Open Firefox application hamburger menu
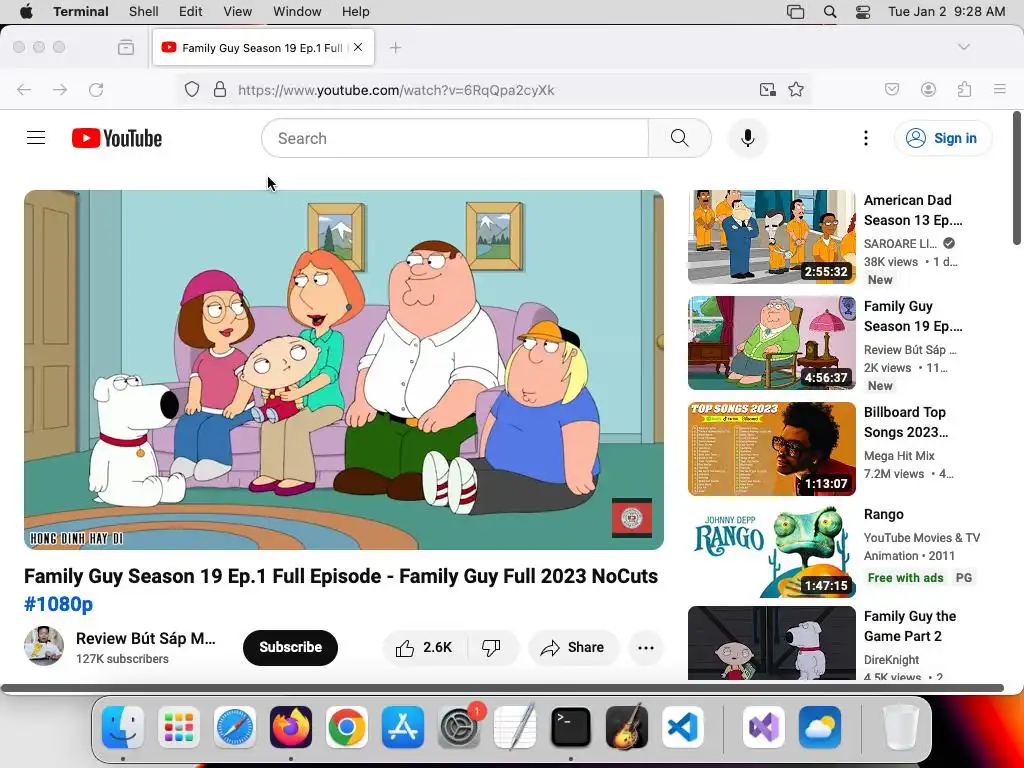The width and height of the screenshot is (1024, 768). (1000, 89)
